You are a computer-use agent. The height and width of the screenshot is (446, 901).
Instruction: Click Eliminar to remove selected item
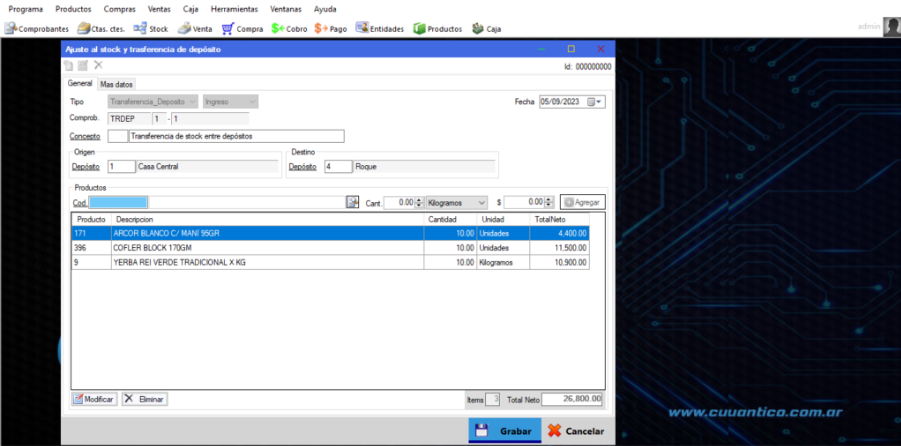[145, 399]
